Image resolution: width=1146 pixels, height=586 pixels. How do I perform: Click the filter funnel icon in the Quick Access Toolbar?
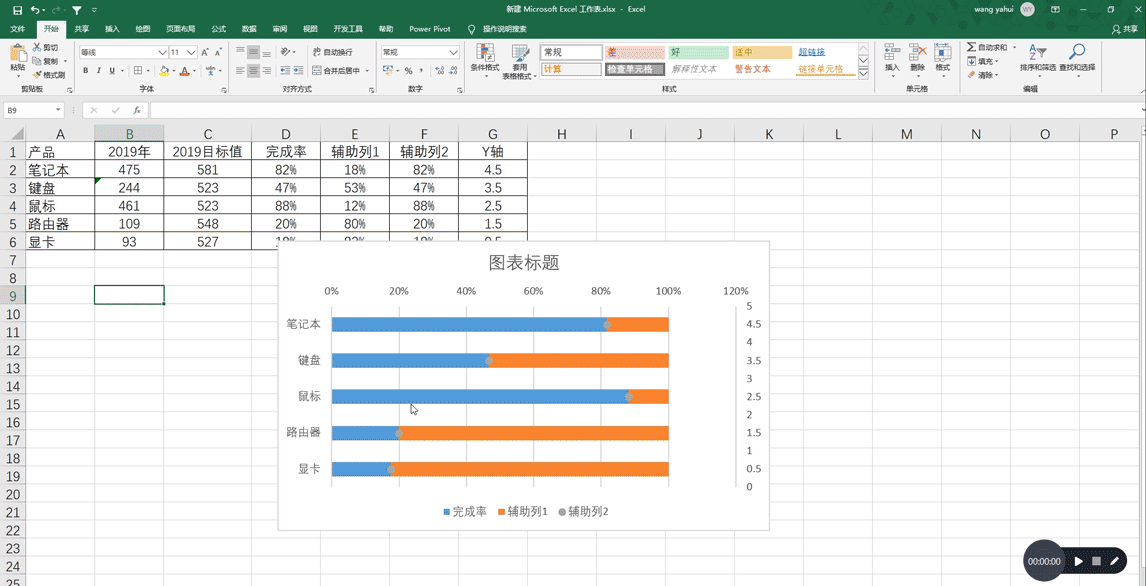pyautogui.click(x=77, y=10)
